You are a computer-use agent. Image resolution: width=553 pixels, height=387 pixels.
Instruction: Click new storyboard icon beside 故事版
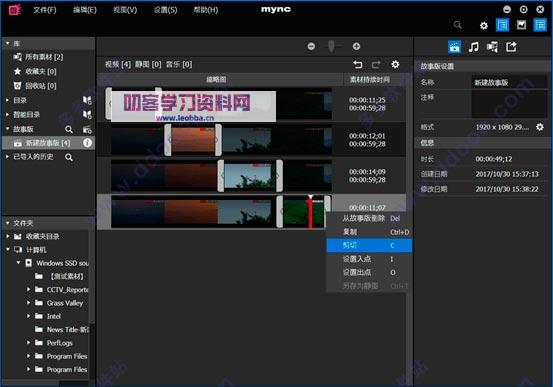click(x=87, y=129)
